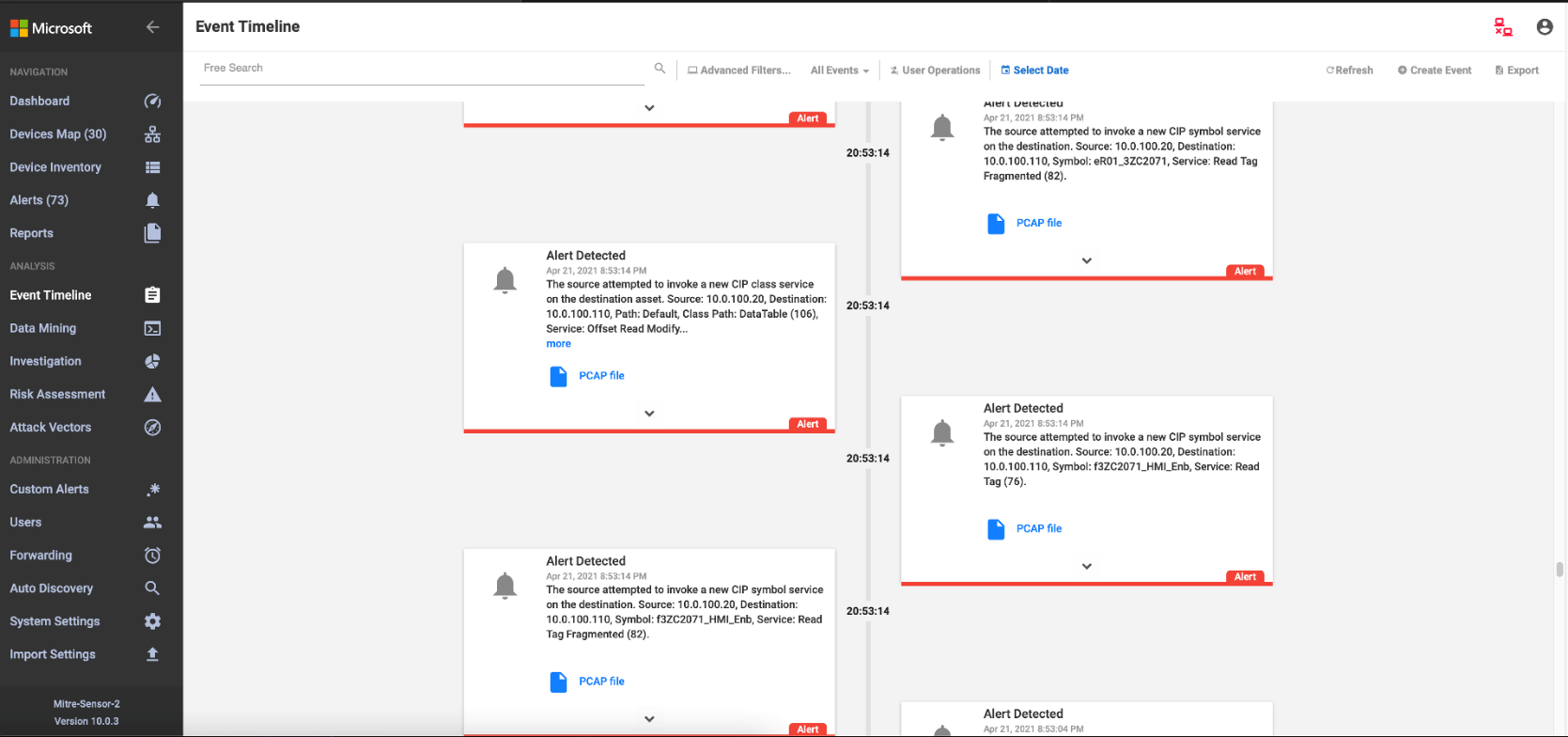Click PCAP file icon in CIP class alert
The image size is (1568, 737).
pyautogui.click(x=558, y=376)
